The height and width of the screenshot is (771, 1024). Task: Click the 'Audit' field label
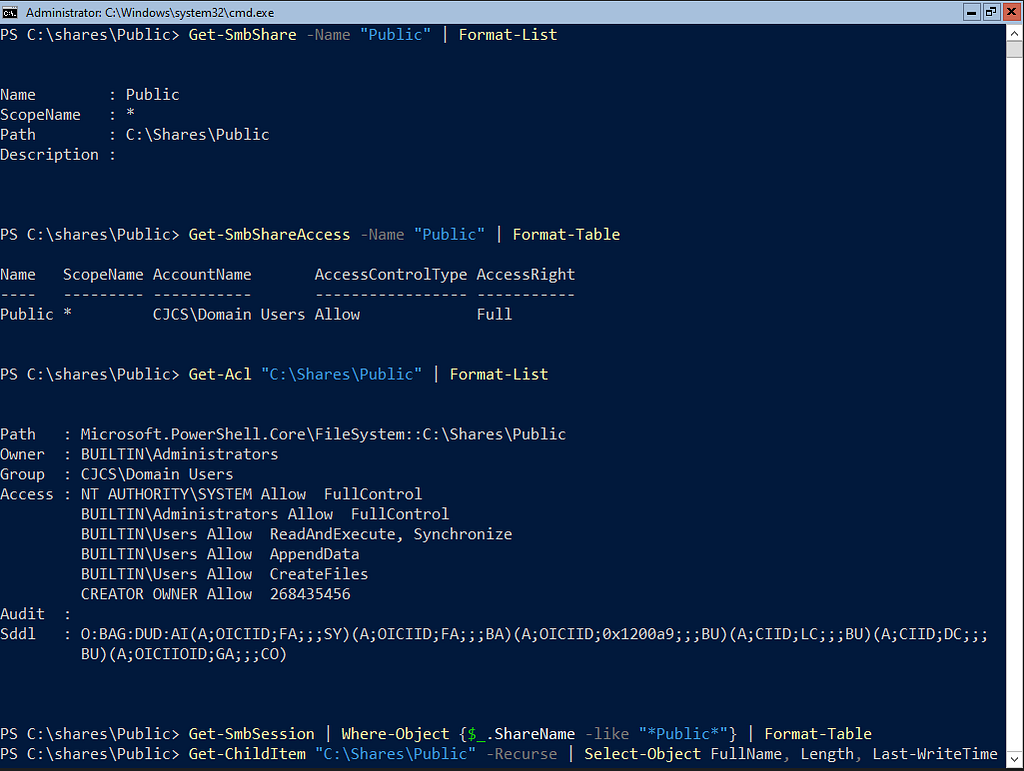coord(22,614)
